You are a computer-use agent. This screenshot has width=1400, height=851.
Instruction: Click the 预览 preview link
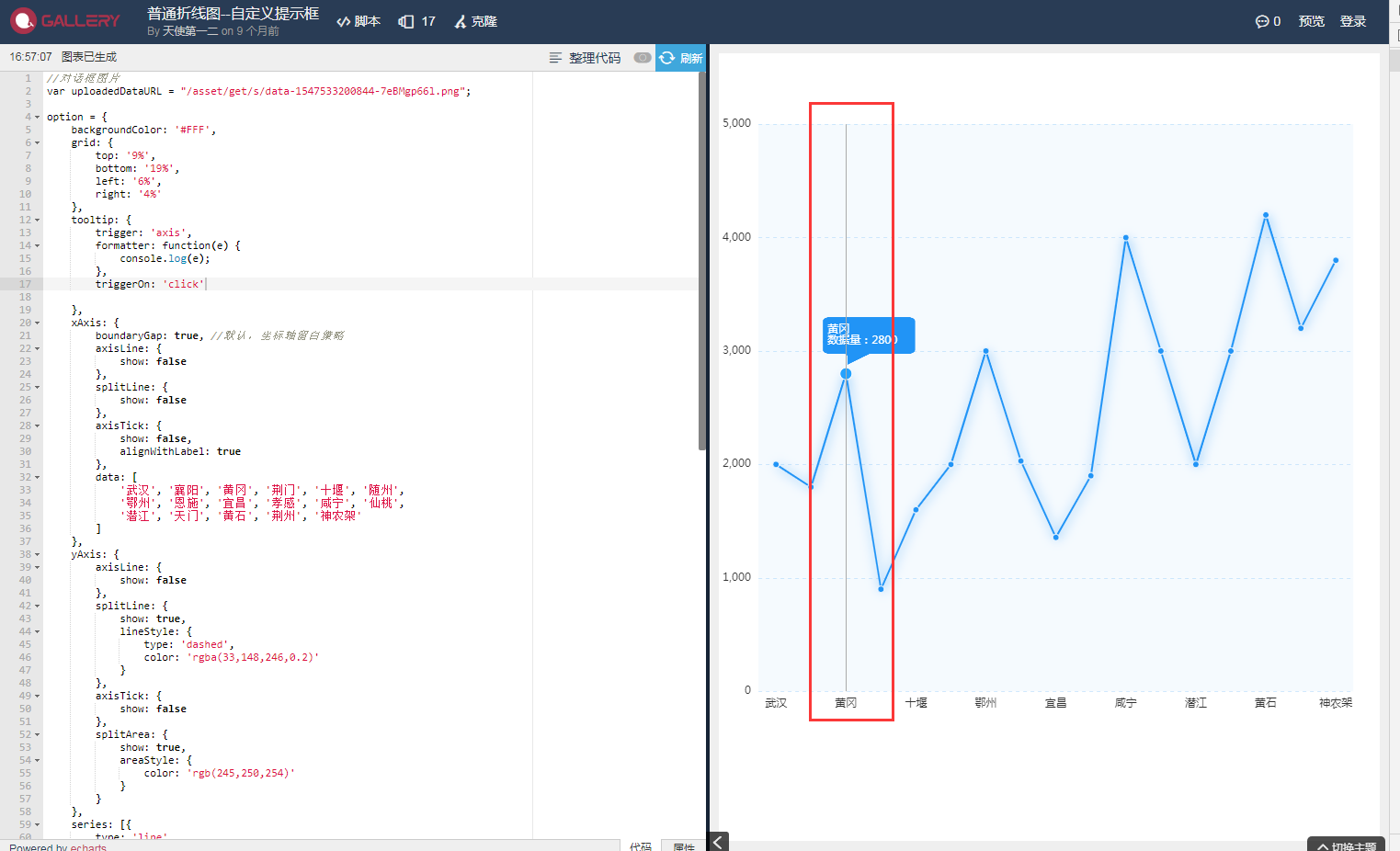1311,20
